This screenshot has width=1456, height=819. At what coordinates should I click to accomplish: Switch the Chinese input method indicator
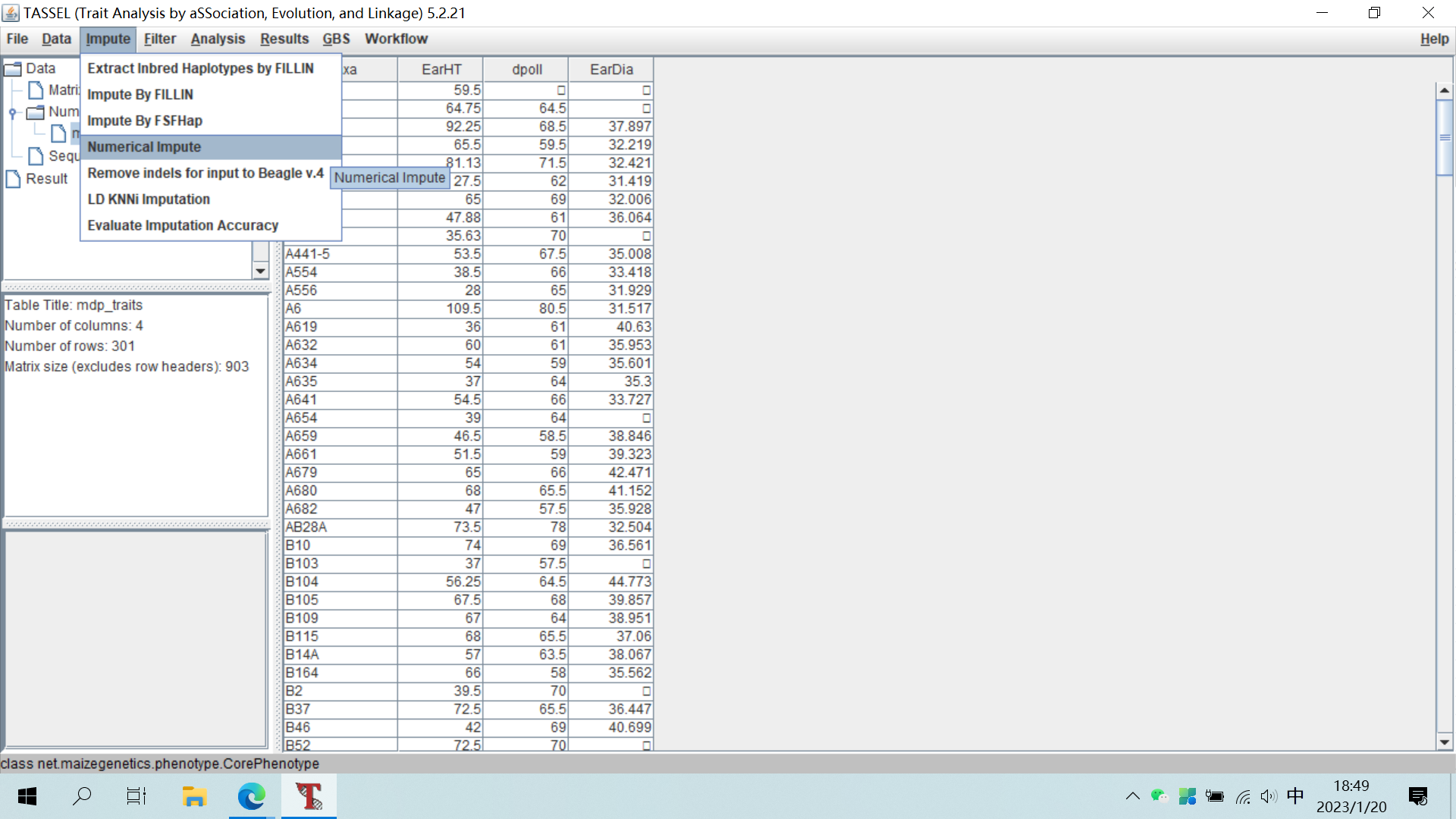pyautogui.click(x=1295, y=795)
